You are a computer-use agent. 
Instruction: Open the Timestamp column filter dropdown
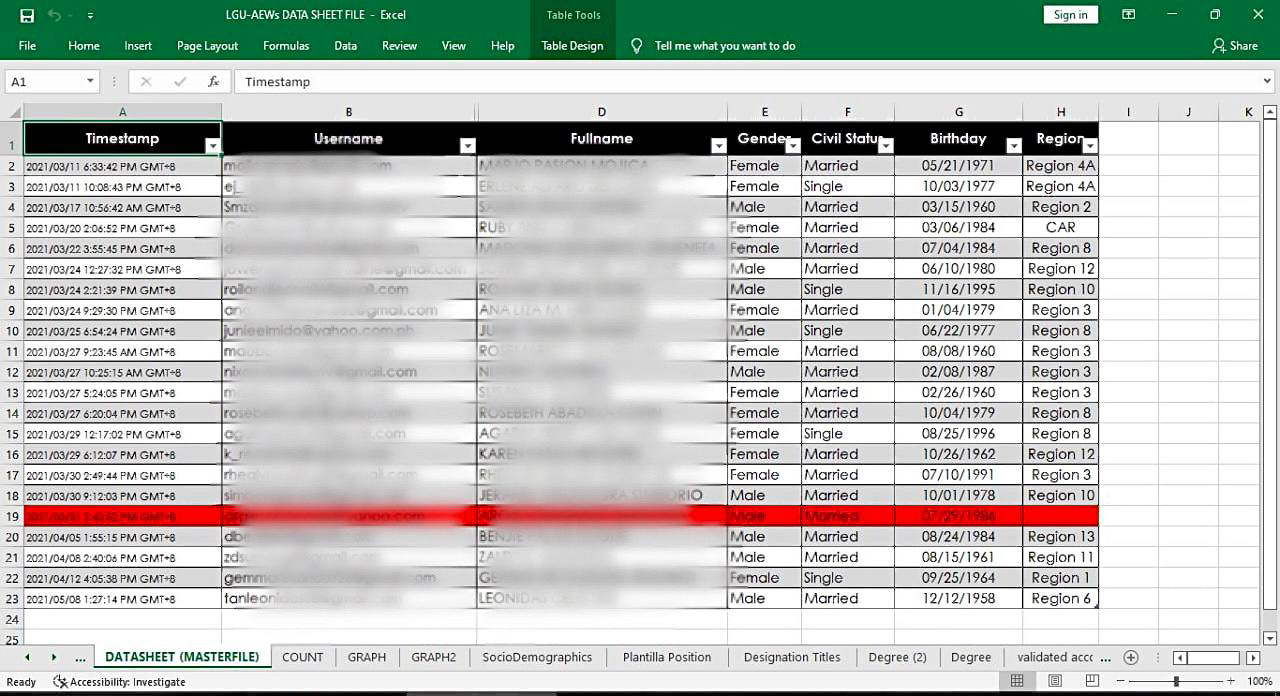pyautogui.click(x=212, y=146)
